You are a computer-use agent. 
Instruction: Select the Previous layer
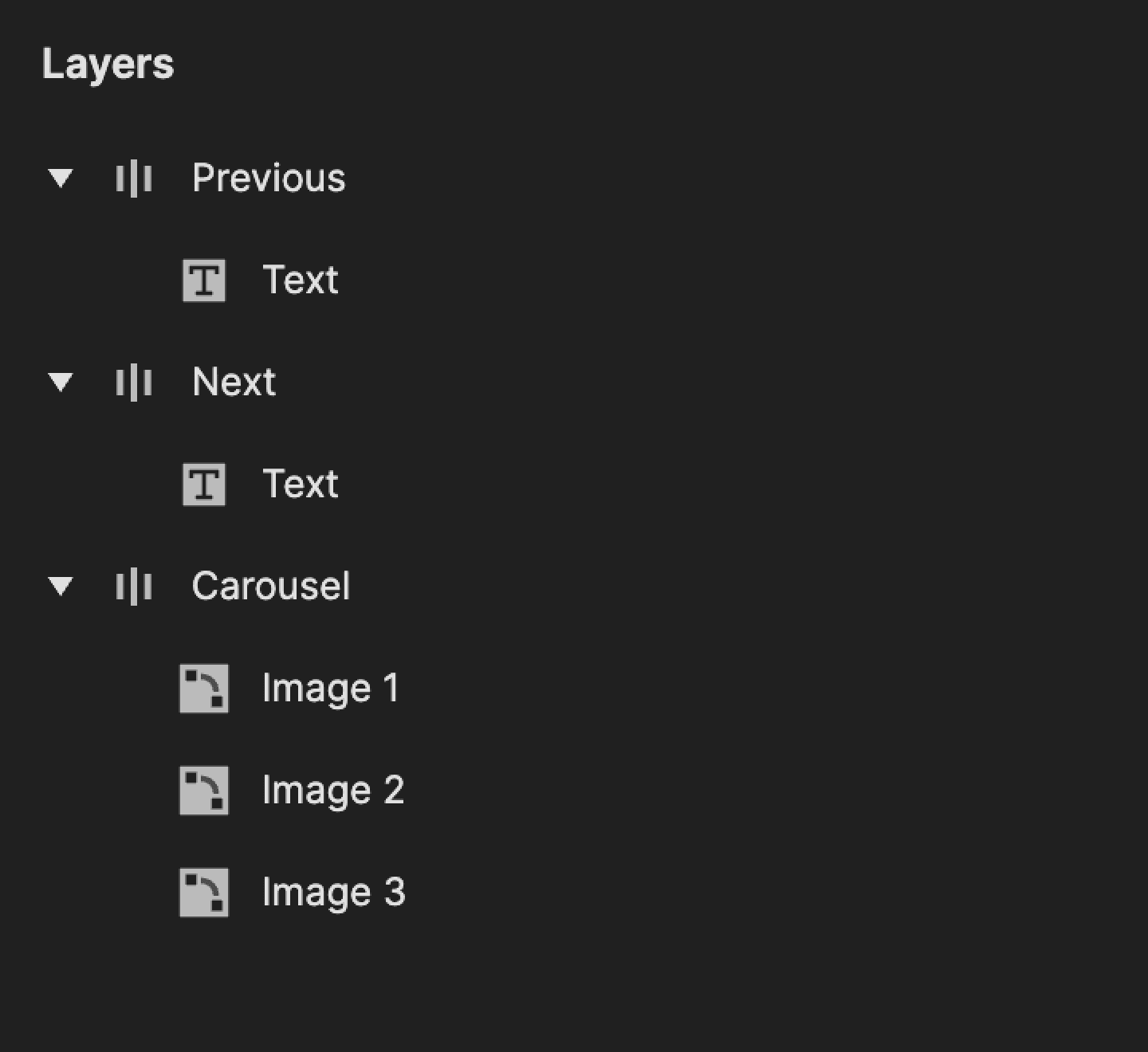pyautogui.click(x=269, y=179)
